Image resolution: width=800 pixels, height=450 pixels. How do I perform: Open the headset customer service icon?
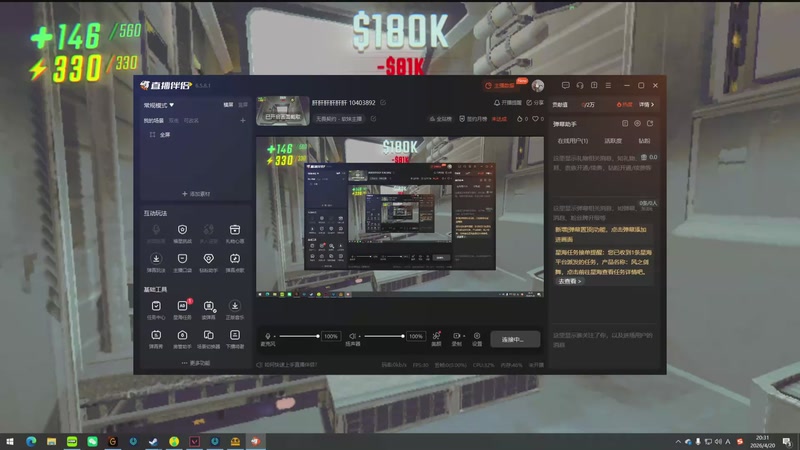[x=580, y=85]
